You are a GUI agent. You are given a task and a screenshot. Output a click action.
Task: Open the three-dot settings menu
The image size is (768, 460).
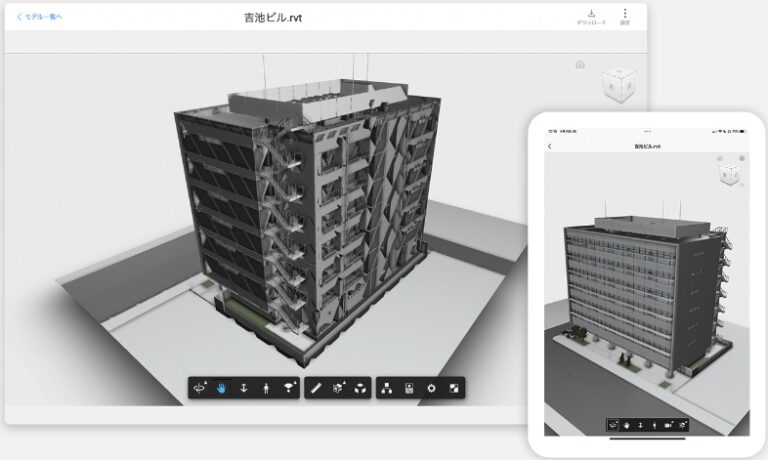click(625, 17)
